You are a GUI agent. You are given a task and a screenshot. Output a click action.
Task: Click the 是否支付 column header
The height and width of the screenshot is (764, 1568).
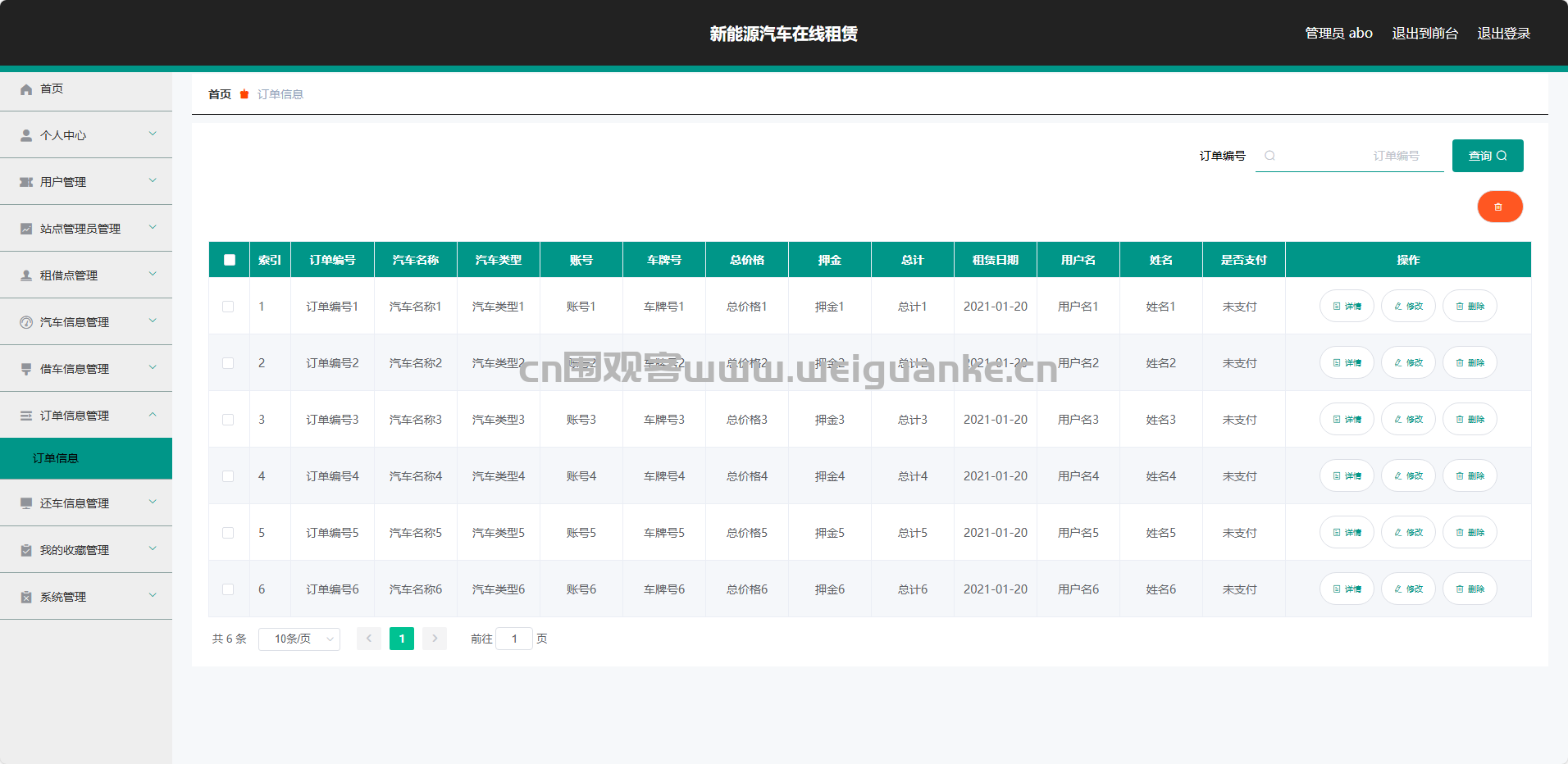1244,260
